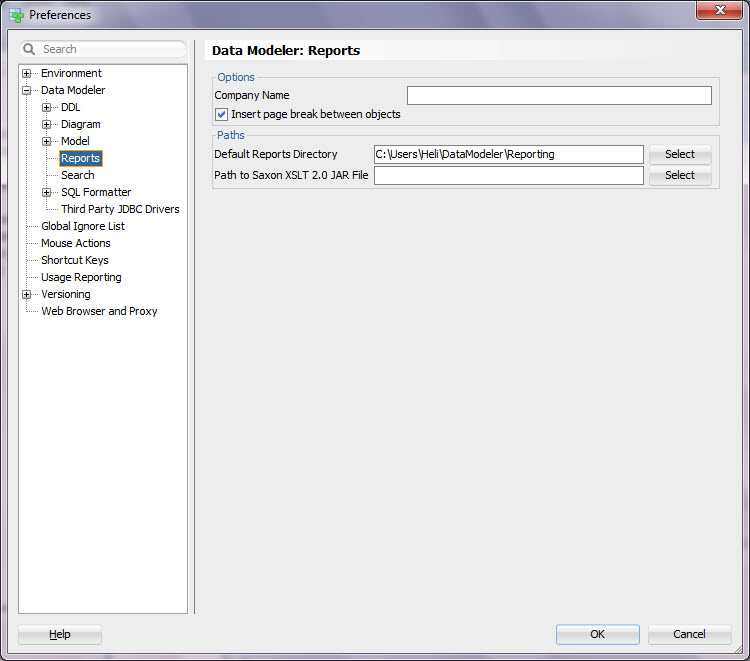The image size is (750, 661).
Task: Click Select for Default Reports Directory
Action: pyautogui.click(x=680, y=154)
